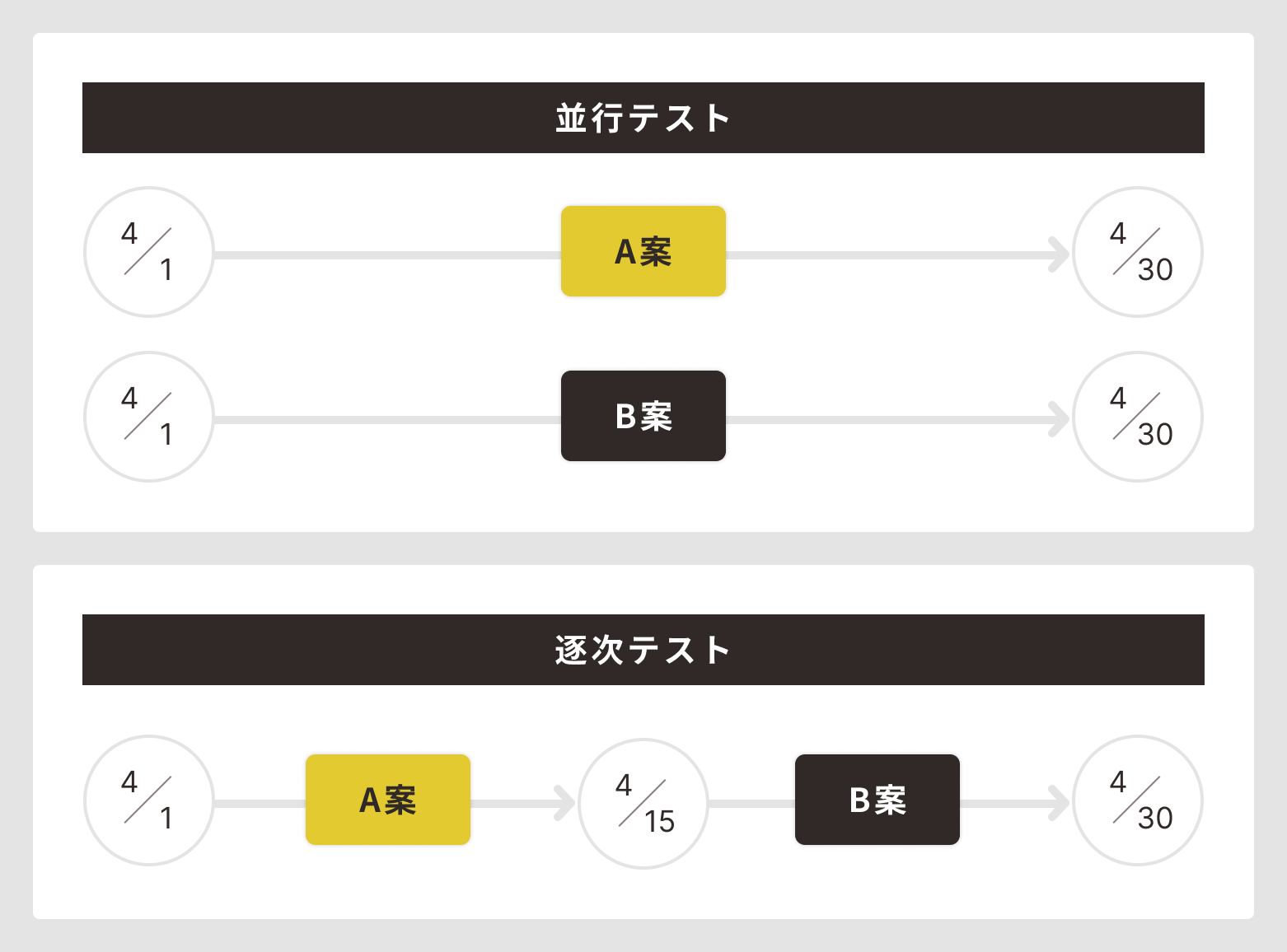This screenshot has height=952, width=1287.
Task: Click arrowhead pointing to 4/30 on 並行テスト B案 row
Action: (x=1059, y=419)
